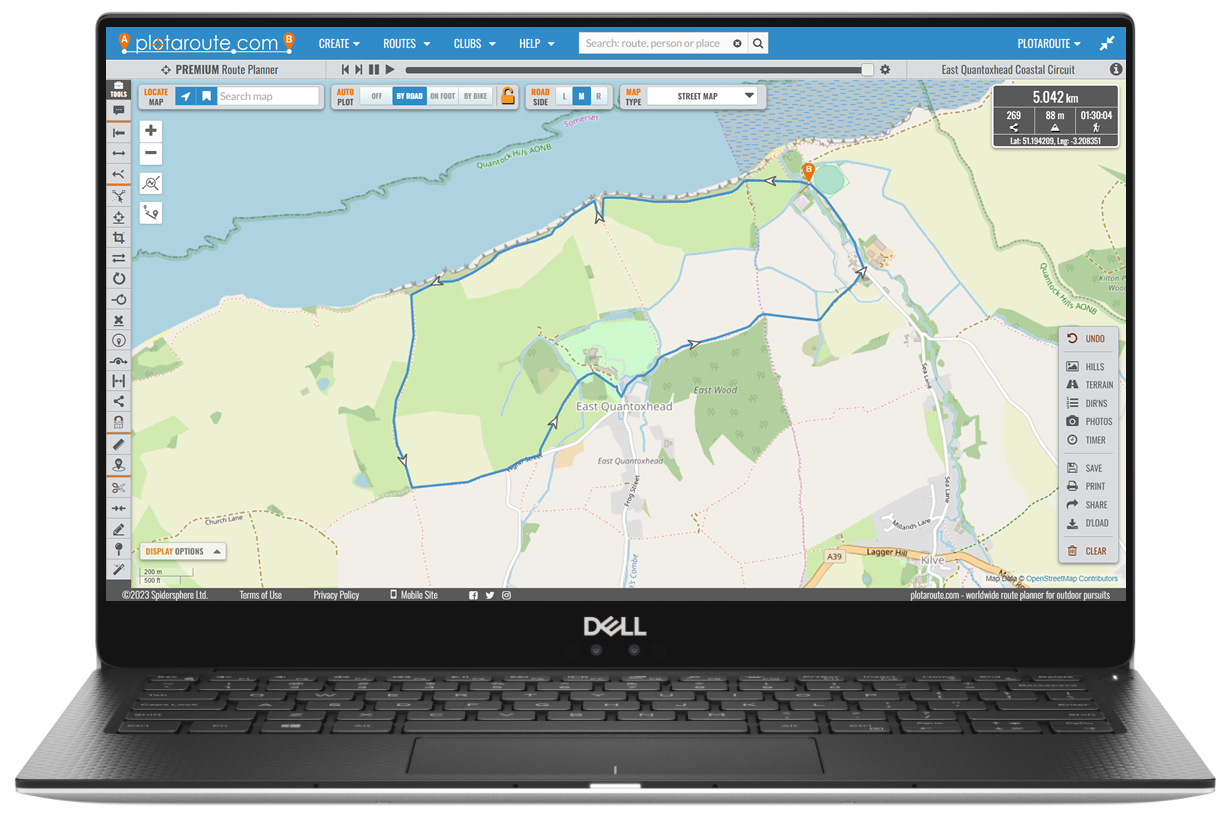Viewport: 1228px width, 821px height.
Task: Click the map zoom in plus button
Action: [x=151, y=131]
